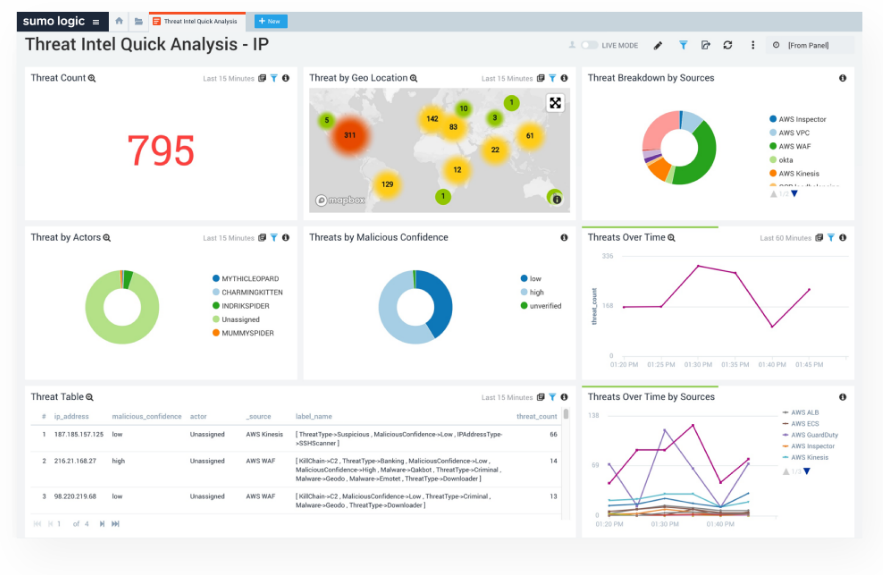Toggle AWS Inspector legend in Threat Breakdown
883x575 pixels.
pos(797,119)
